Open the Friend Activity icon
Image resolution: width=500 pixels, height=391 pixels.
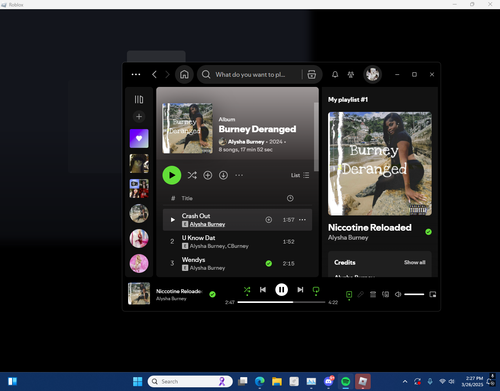tap(351, 74)
